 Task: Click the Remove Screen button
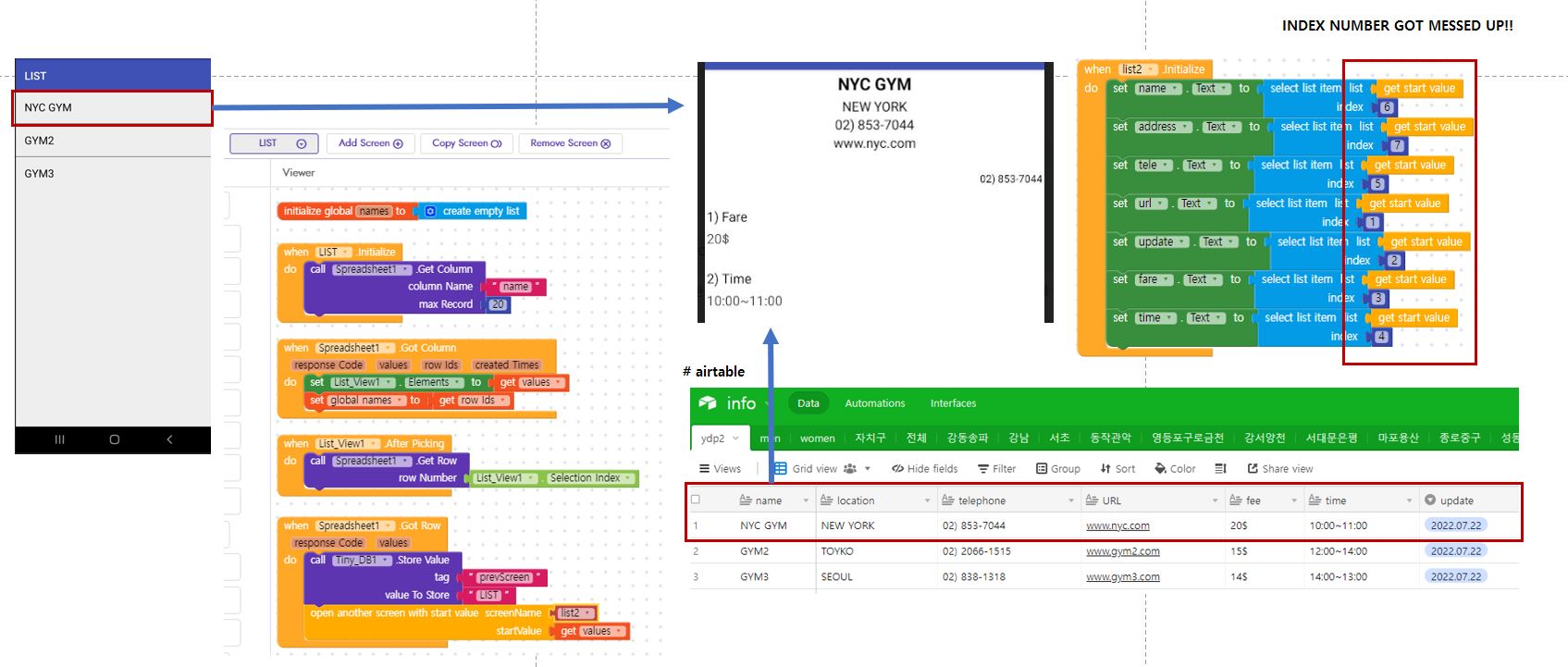click(570, 143)
